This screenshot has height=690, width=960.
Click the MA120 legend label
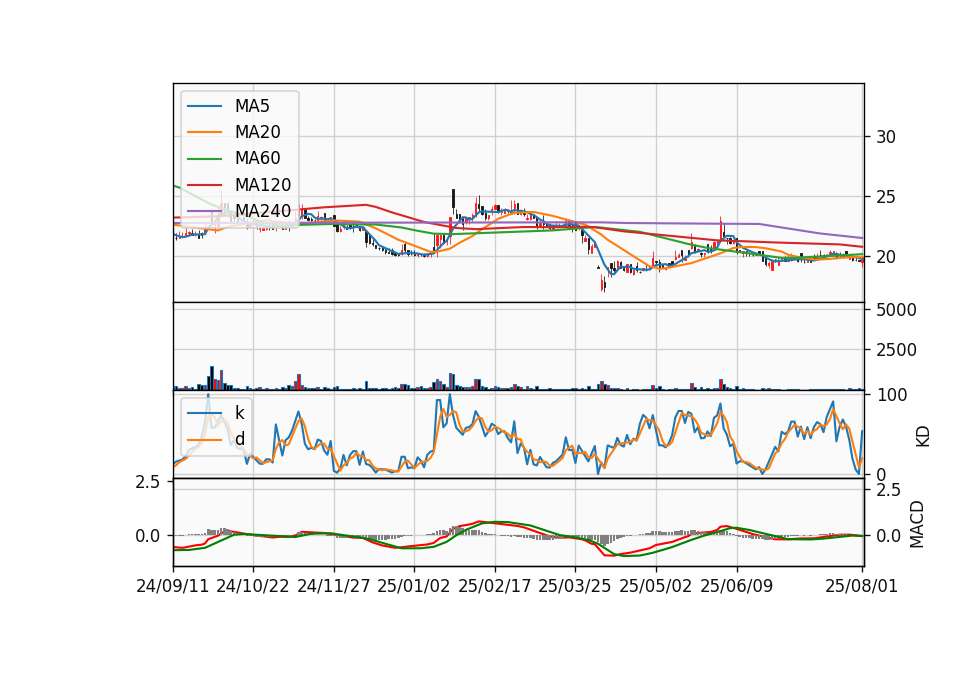coord(263,185)
